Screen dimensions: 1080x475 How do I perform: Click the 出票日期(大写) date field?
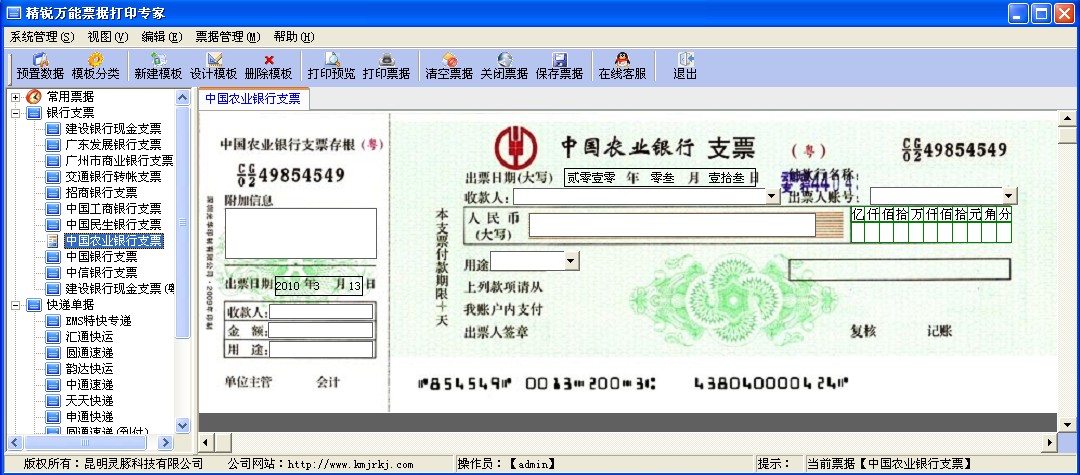pos(661,178)
